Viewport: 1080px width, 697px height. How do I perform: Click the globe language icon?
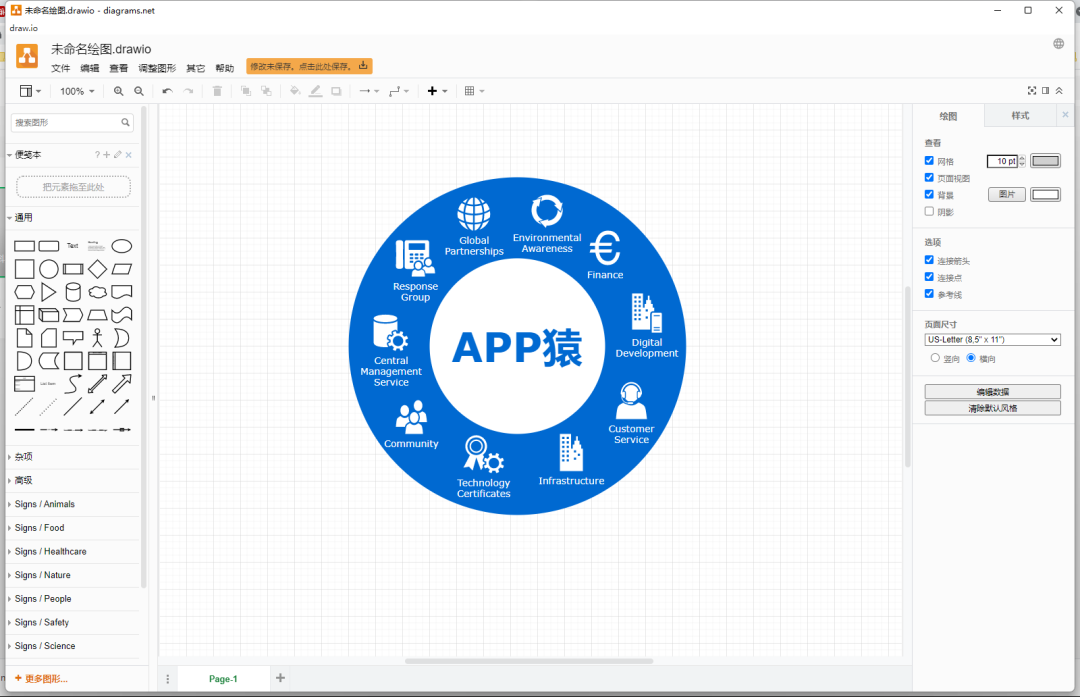(x=1059, y=43)
